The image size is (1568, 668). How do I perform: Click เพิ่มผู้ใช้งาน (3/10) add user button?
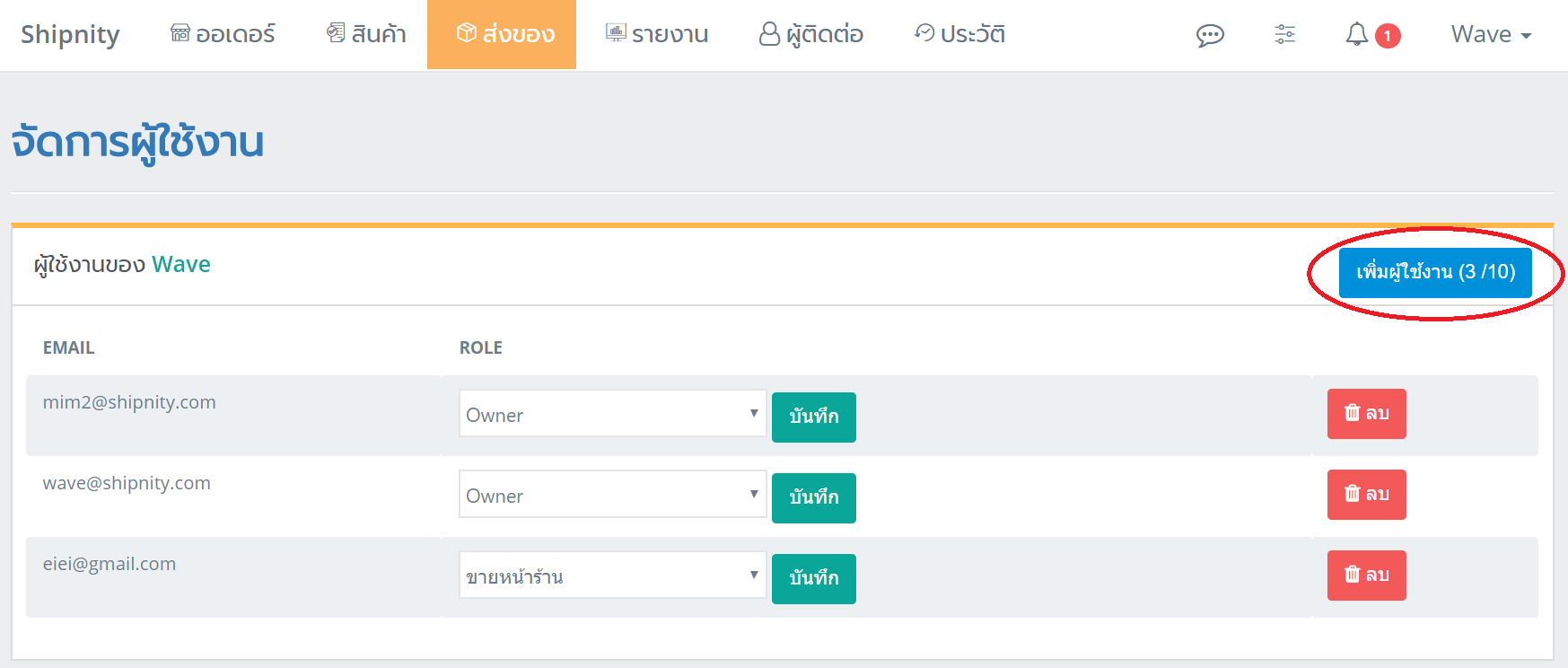[x=1435, y=272]
